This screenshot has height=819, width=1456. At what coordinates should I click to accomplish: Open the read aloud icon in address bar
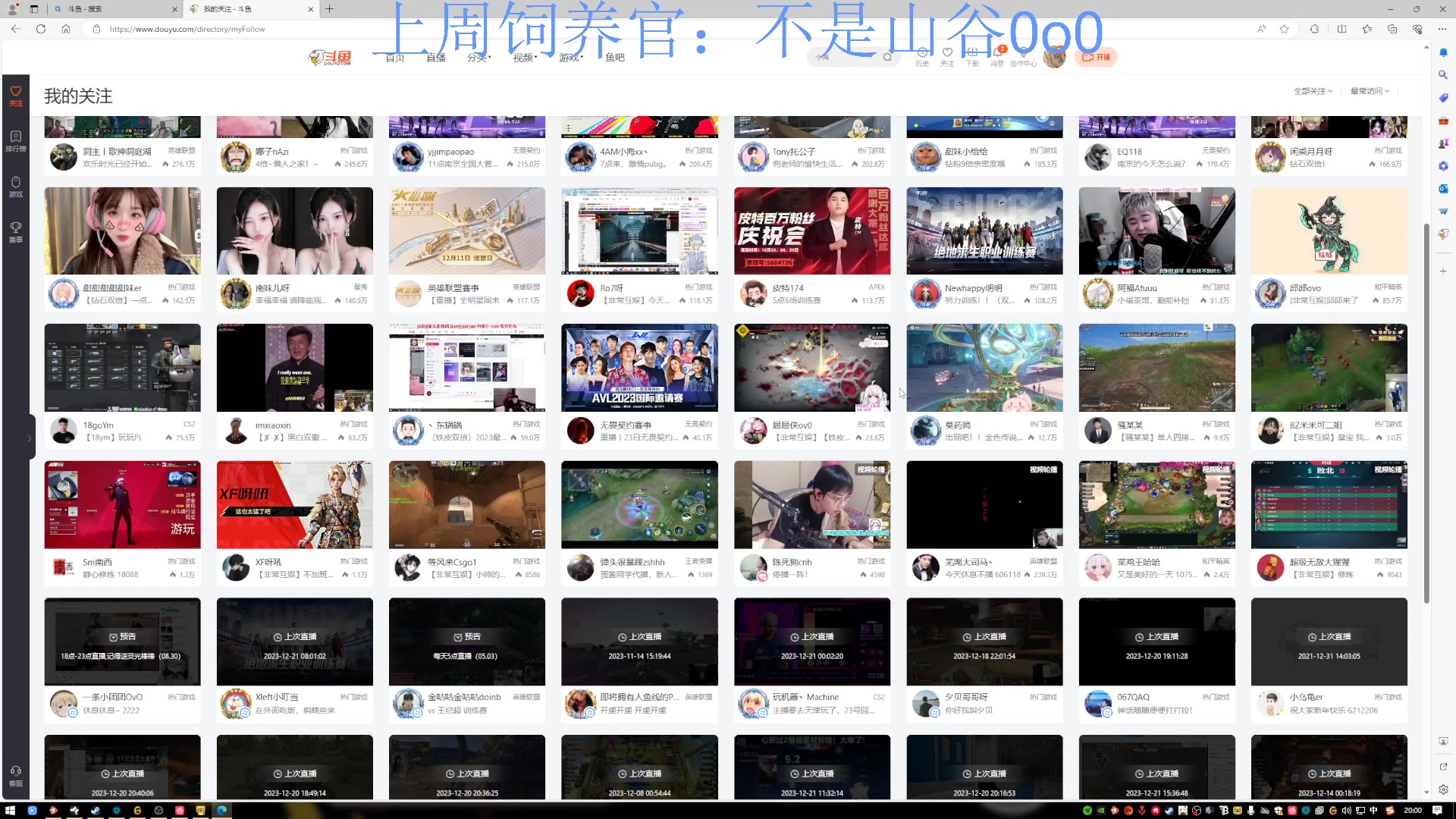(1261, 29)
